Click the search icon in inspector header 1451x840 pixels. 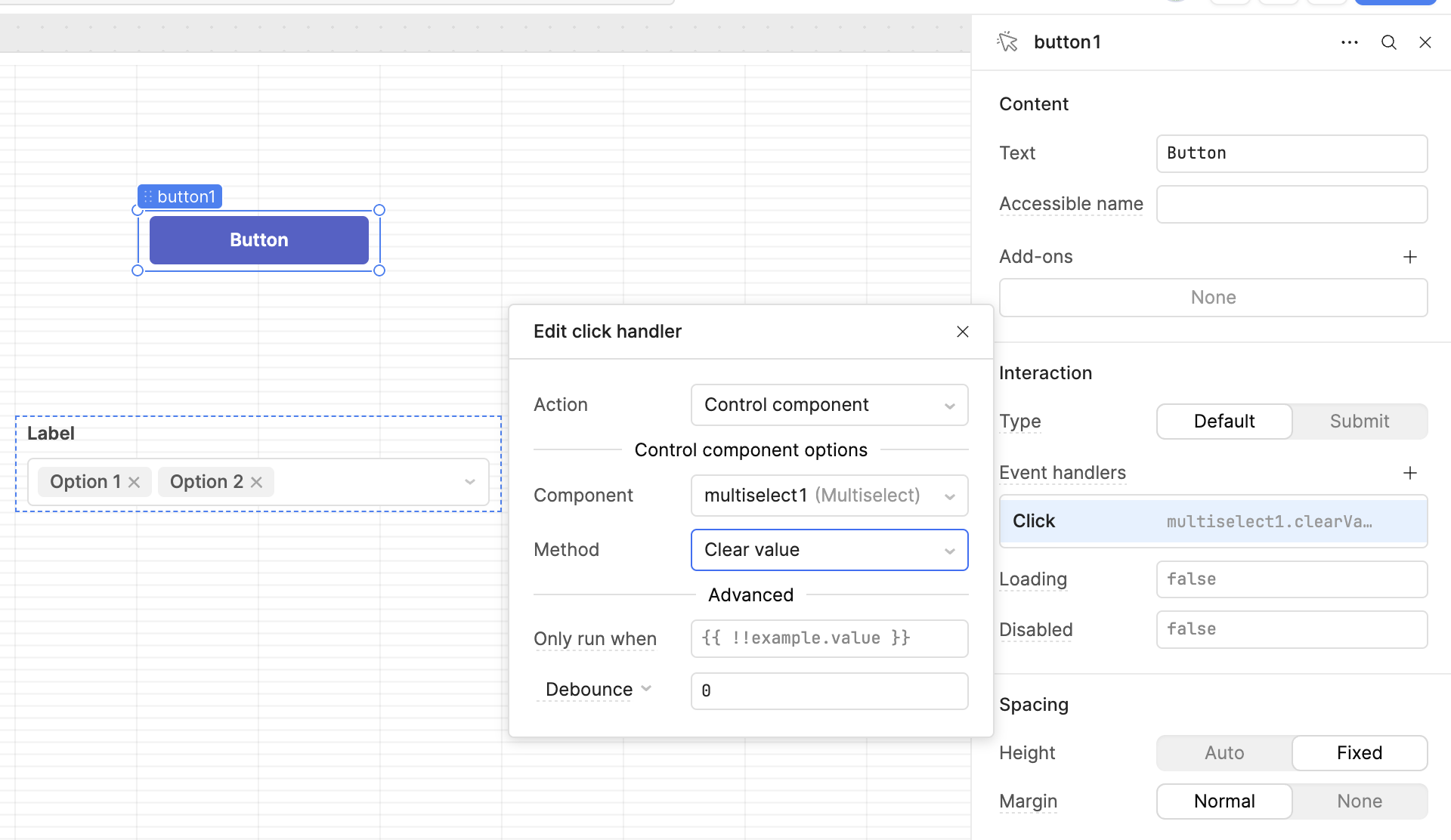(1388, 42)
